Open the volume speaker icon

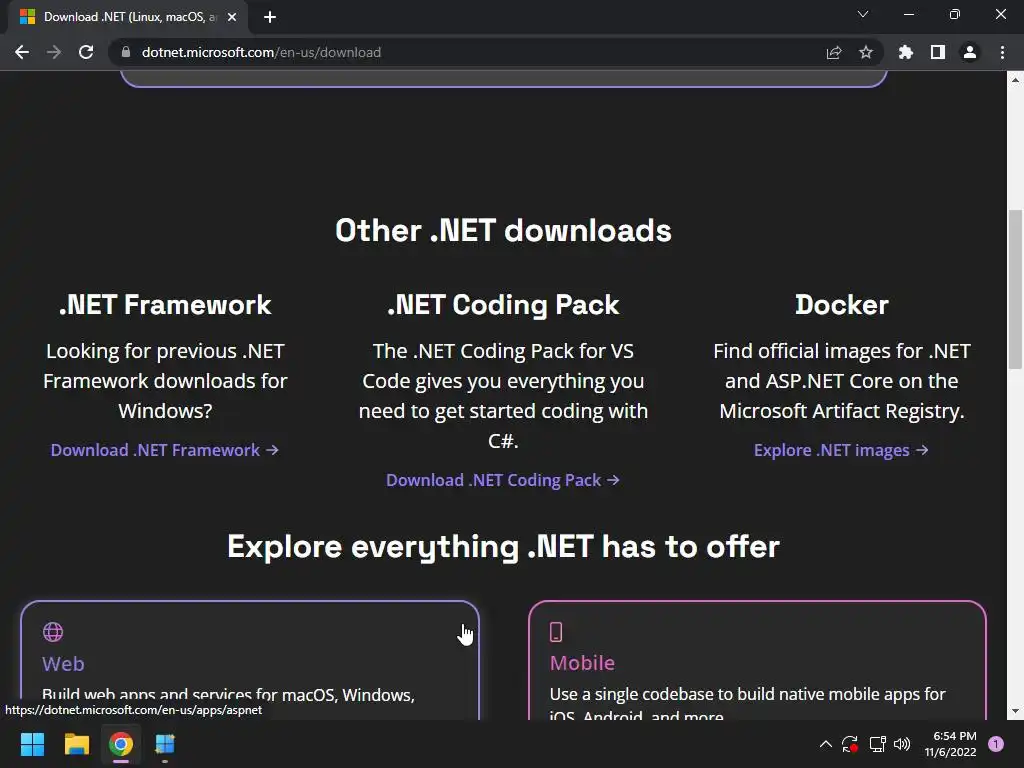(902, 744)
